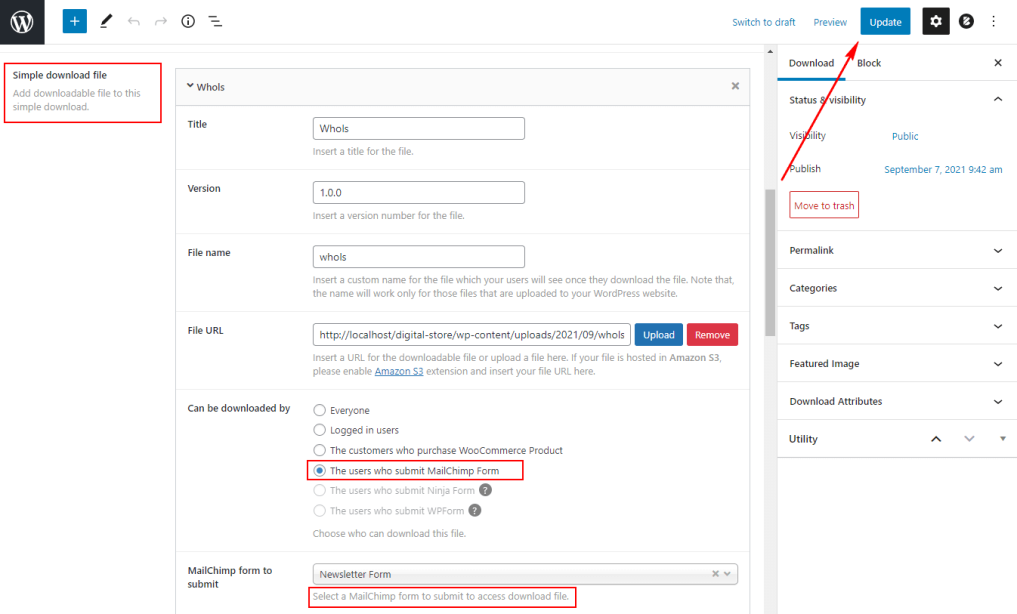The width and height of the screenshot is (1017, 614).
Task: Show help for WPForm option
Action: [475, 510]
